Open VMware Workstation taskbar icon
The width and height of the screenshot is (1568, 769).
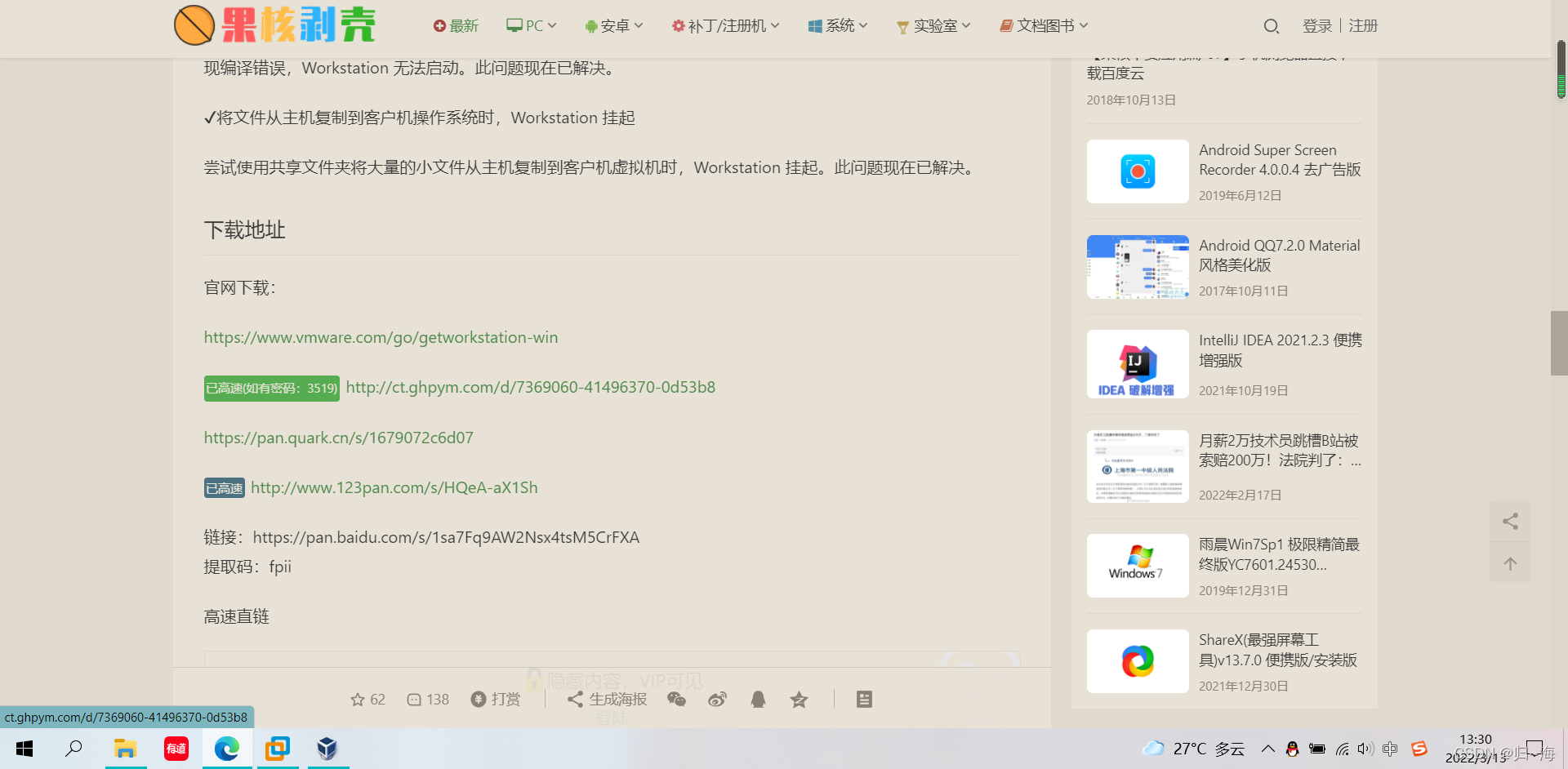click(278, 749)
